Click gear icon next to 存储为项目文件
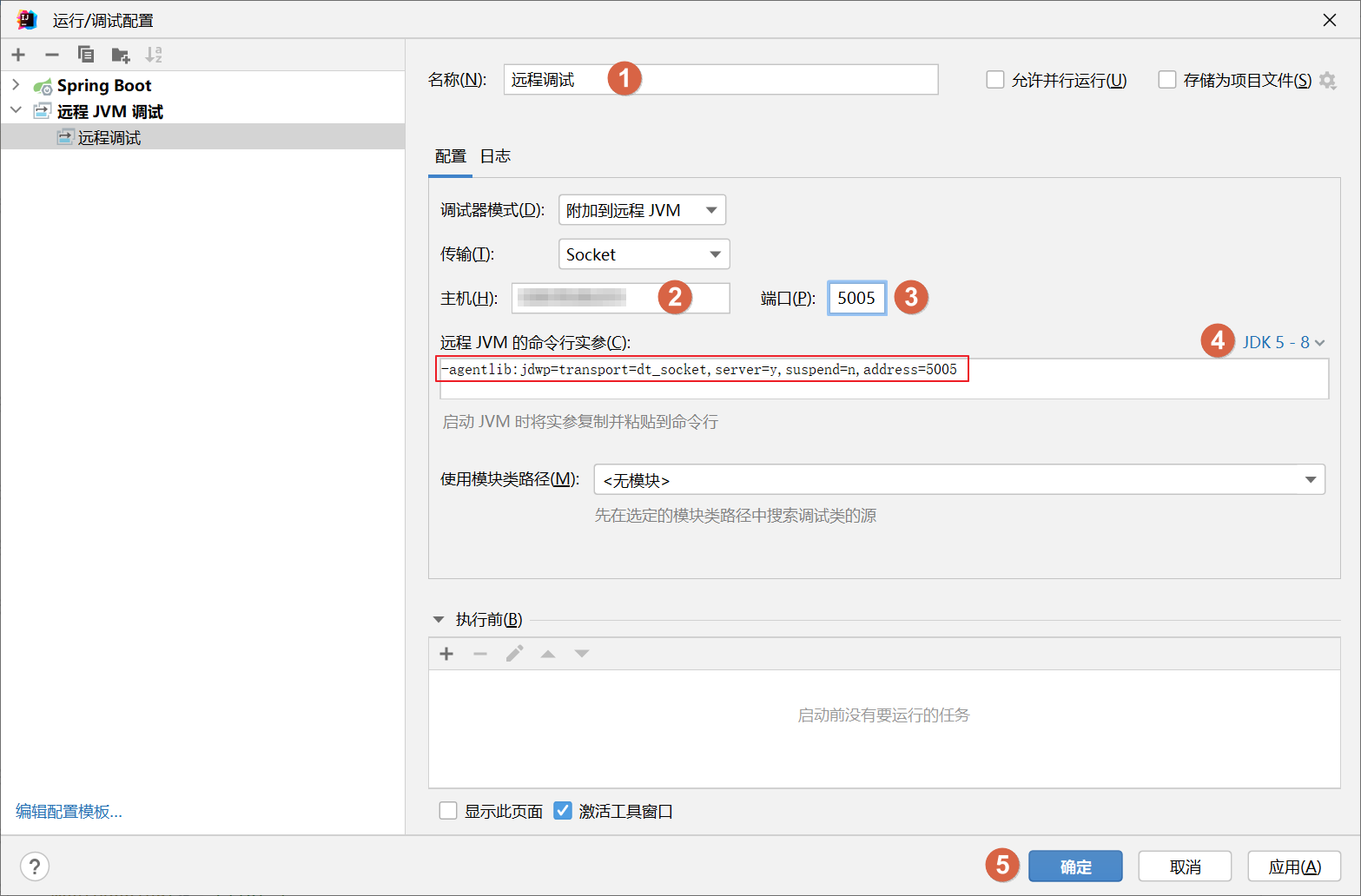Screen dimensions: 1361x896 click(x=1327, y=80)
